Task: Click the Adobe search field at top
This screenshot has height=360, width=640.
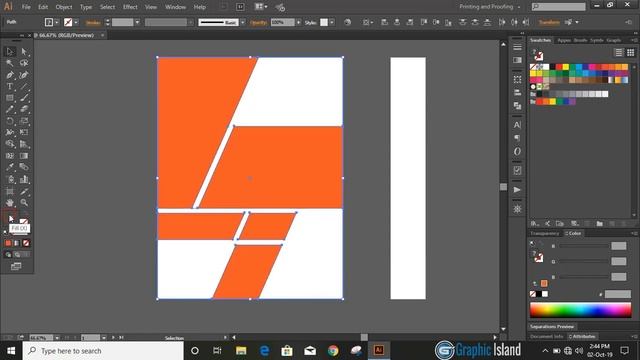Action: (559, 7)
